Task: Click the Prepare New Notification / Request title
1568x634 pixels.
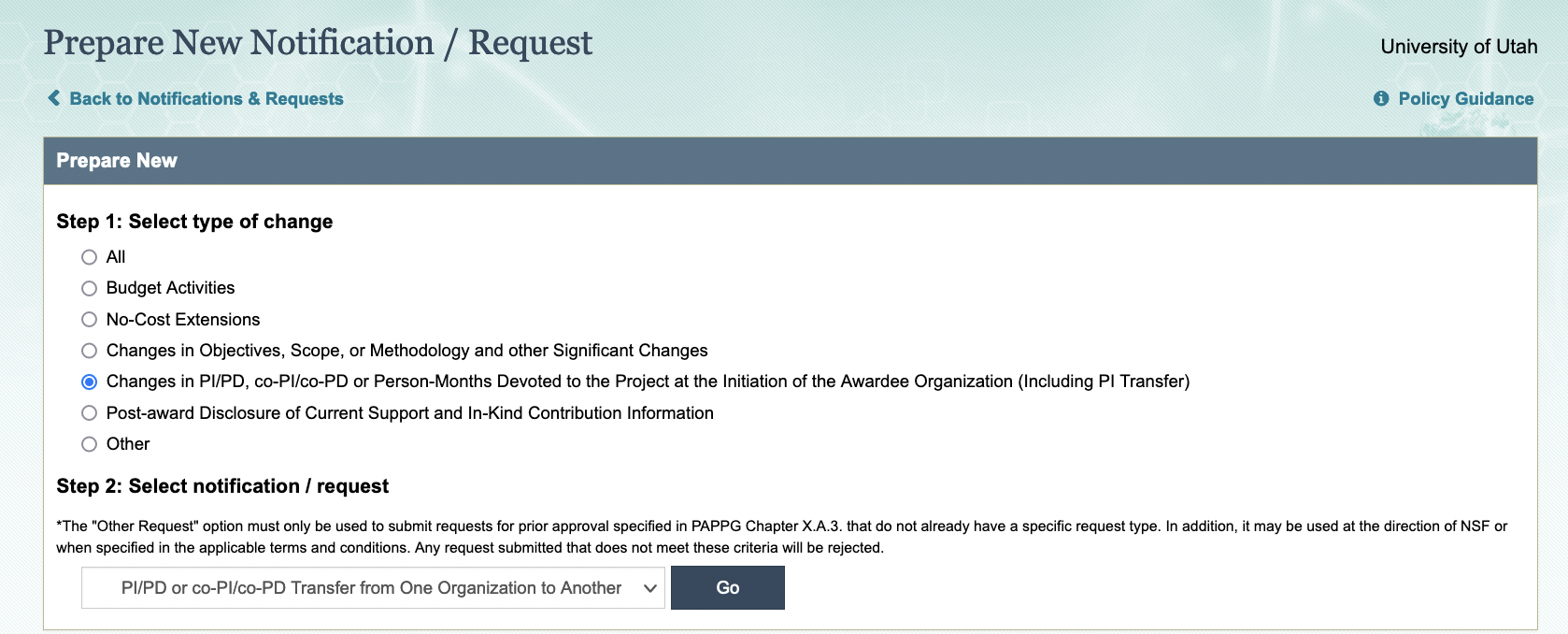Action: coord(318,43)
